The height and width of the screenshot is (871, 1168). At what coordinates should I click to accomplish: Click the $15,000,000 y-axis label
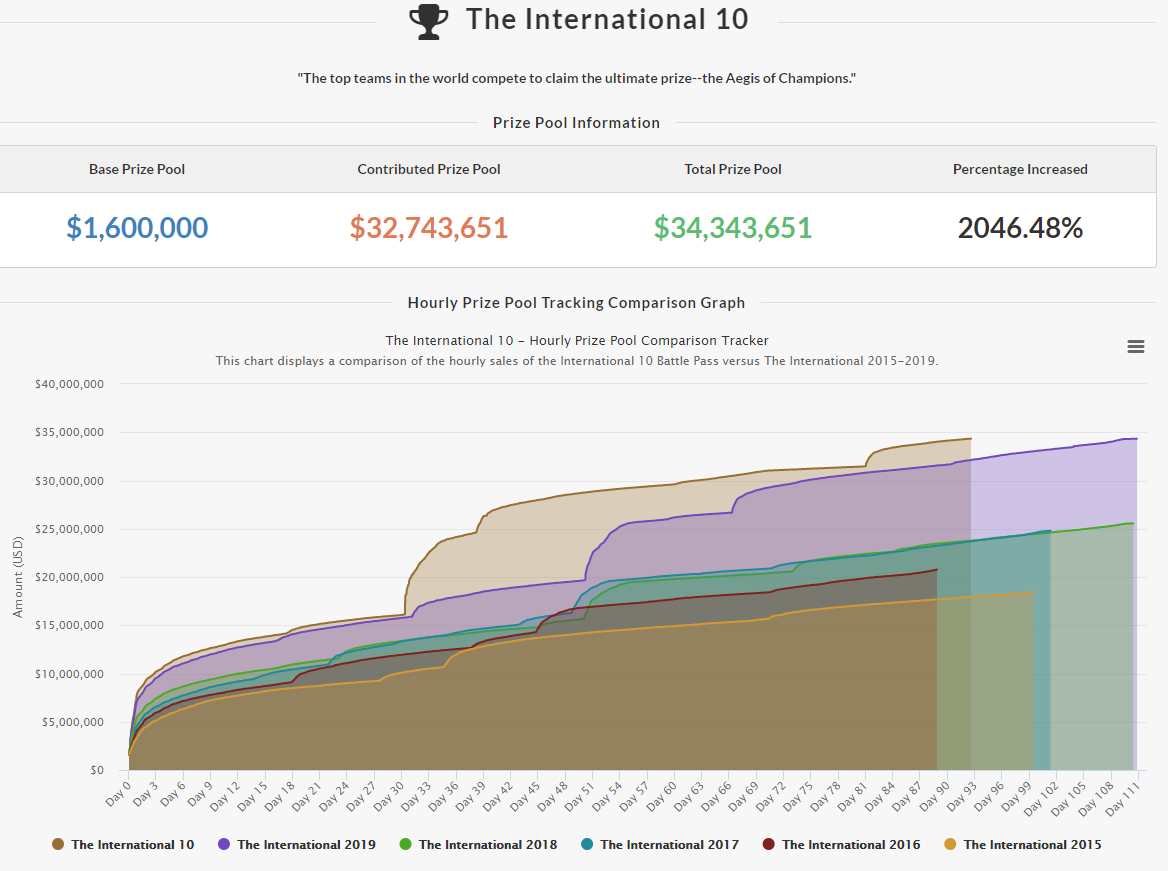69,625
